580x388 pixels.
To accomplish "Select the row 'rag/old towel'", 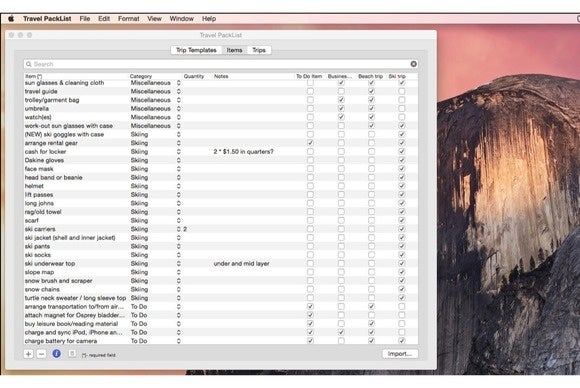I will 221,212.
